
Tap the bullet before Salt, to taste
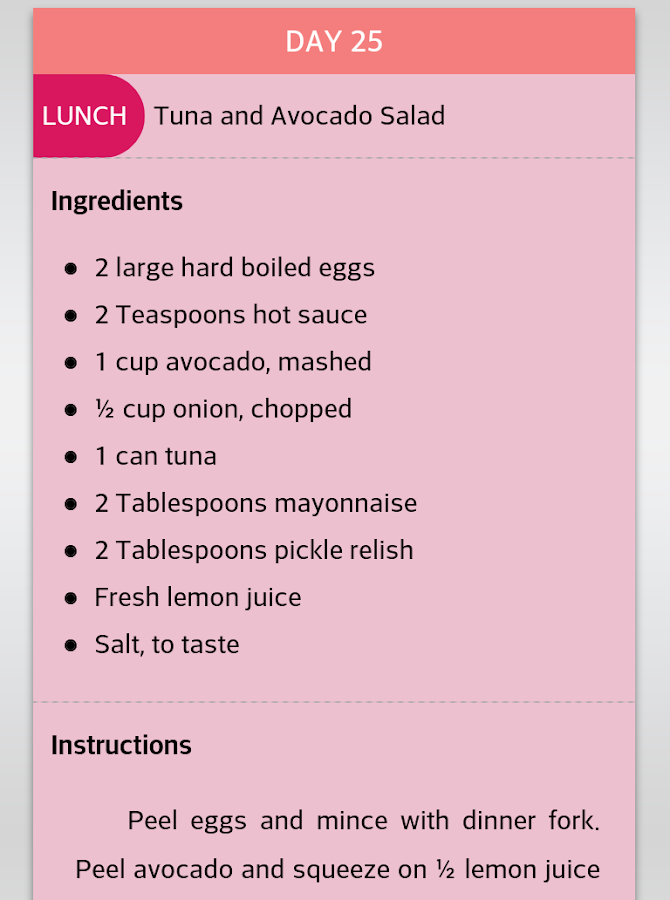tap(71, 645)
